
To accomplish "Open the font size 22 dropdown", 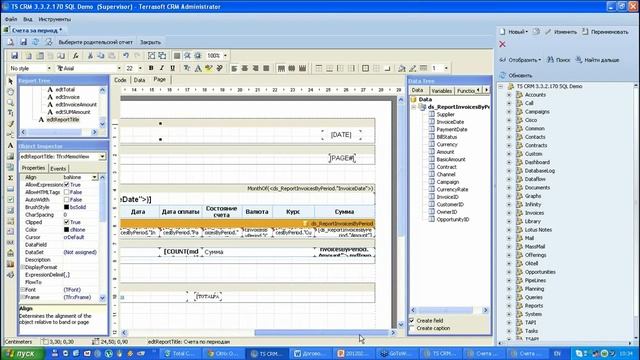I will pyautogui.click(x=140, y=68).
